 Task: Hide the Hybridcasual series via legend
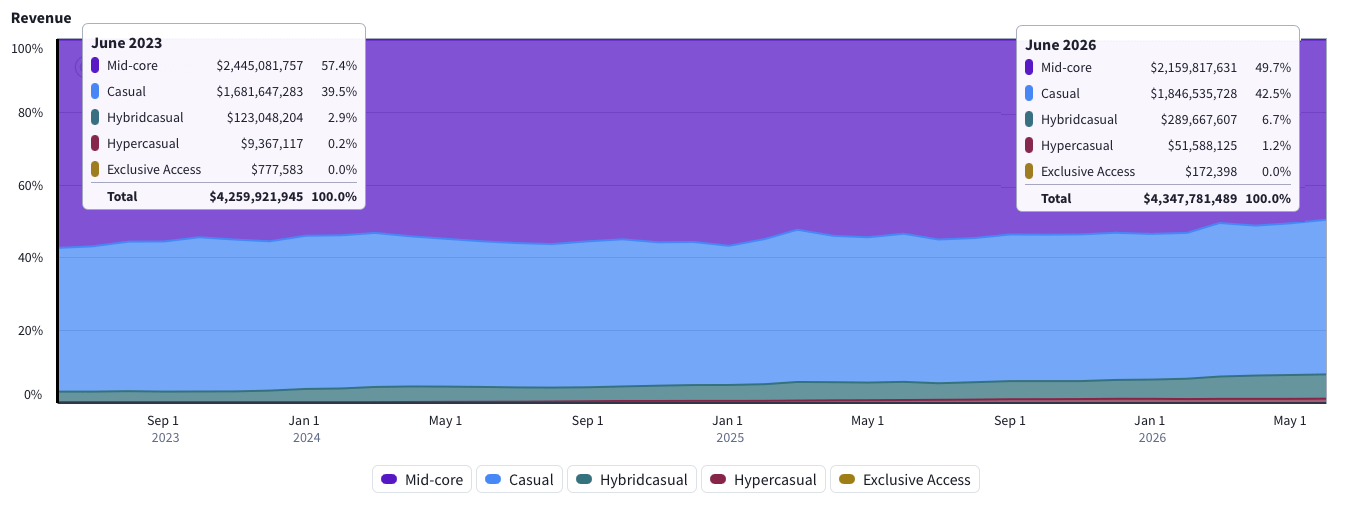tap(632, 480)
